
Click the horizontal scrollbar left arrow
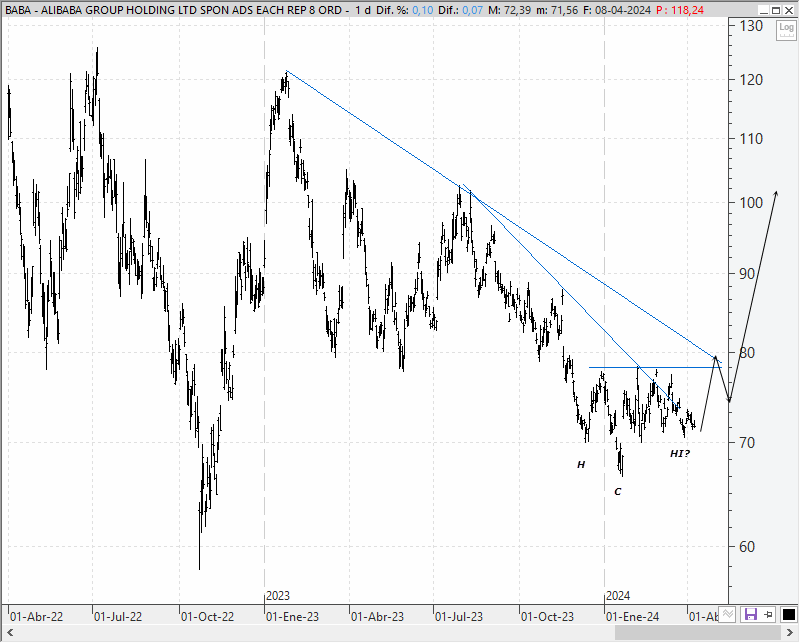coord(9,633)
